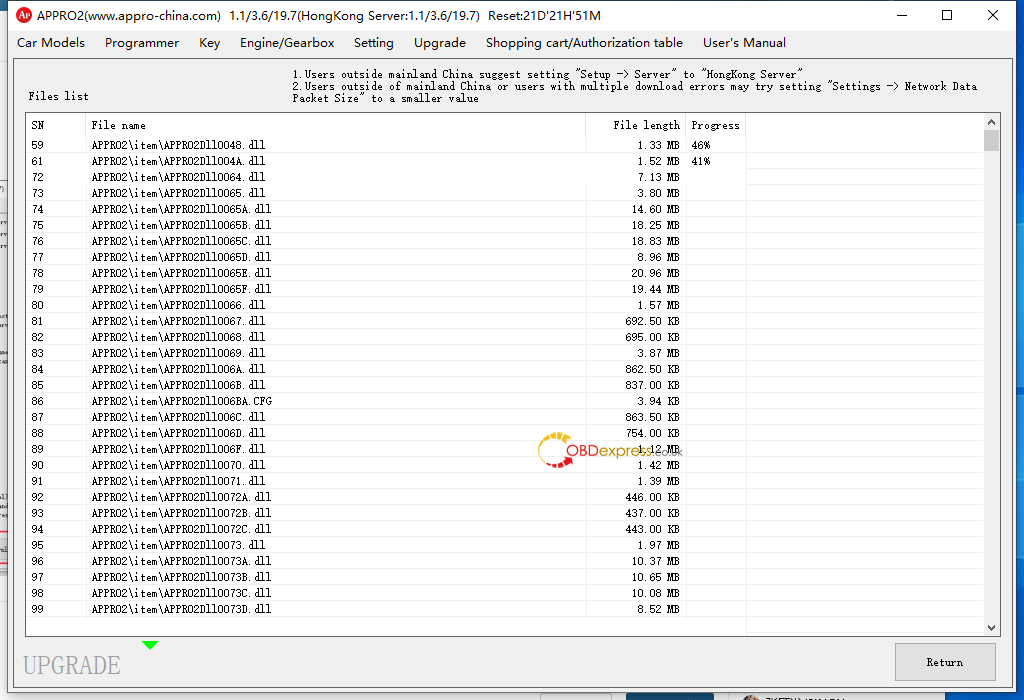Open the Upgrade menu
The height and width of the screenshot is (700, 1024).
tap(440, 43)
